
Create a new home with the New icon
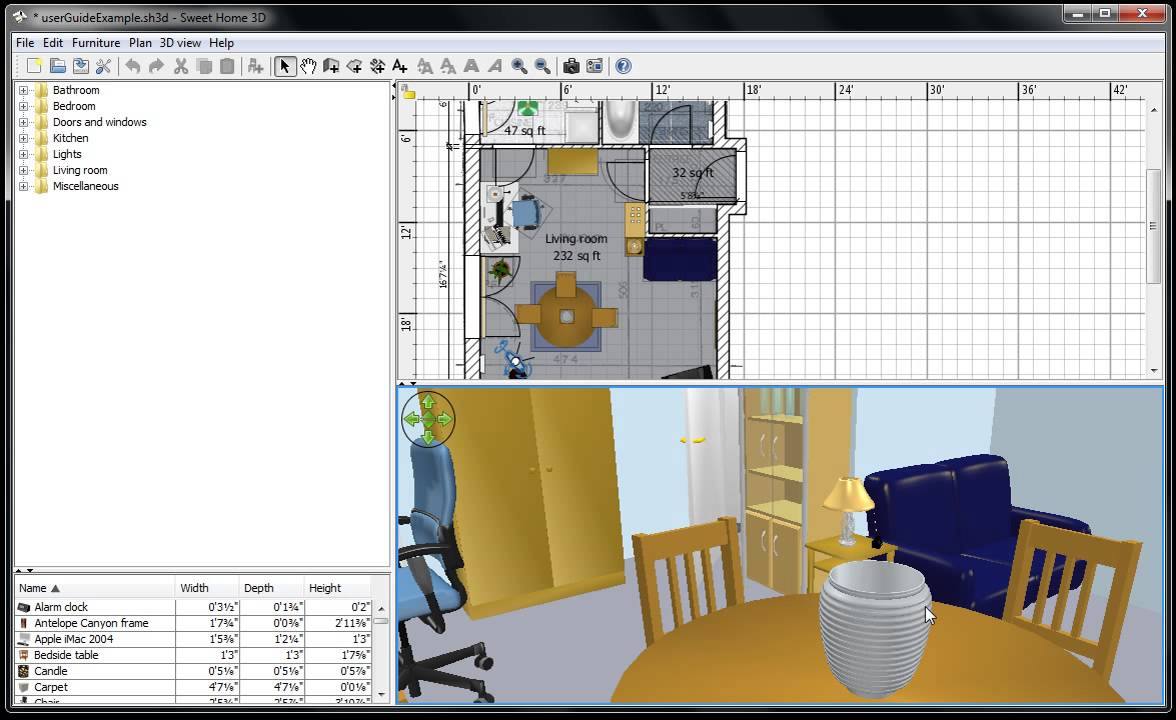point(34,66)
